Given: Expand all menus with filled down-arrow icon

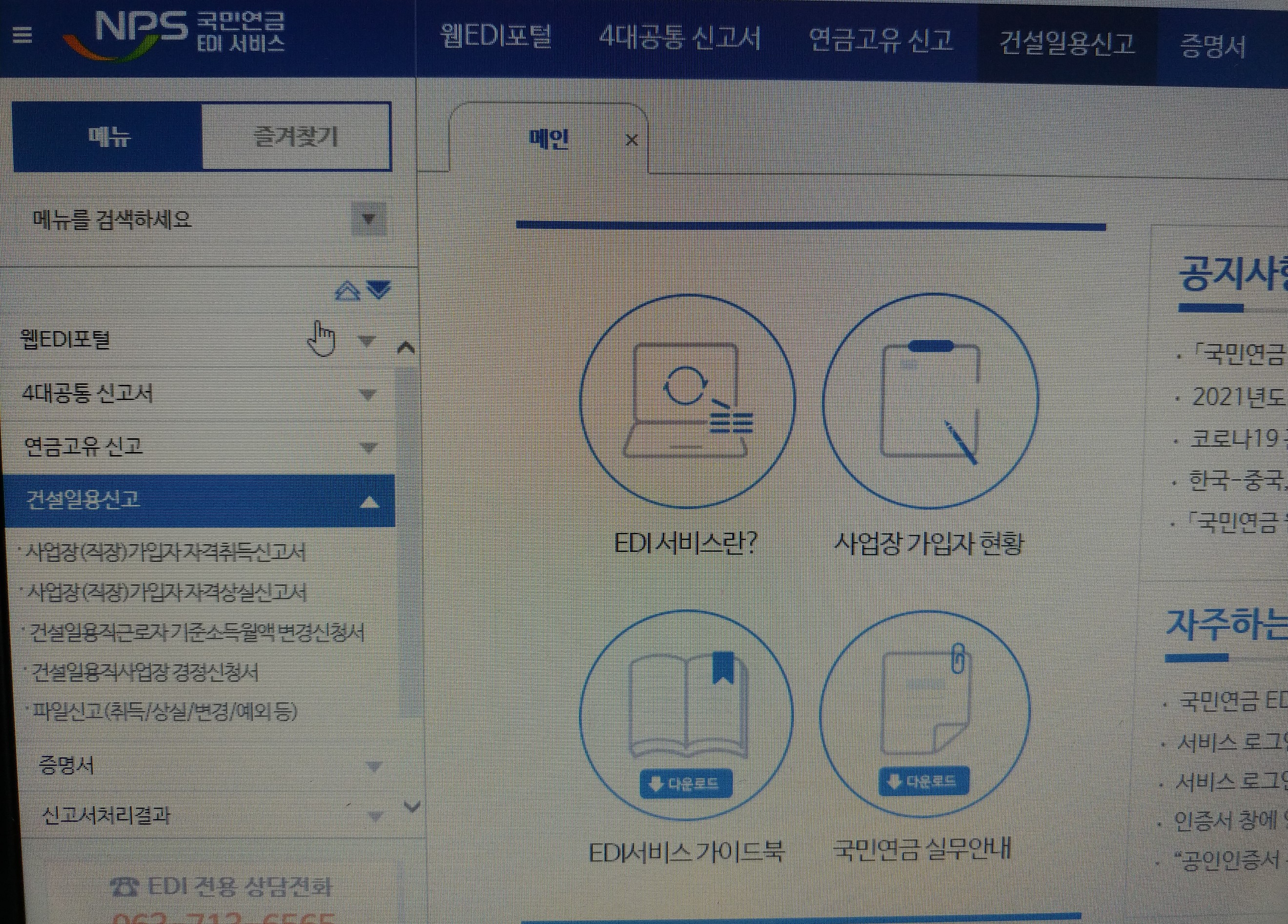Looking at the screenshot, I should coord(379,289).
